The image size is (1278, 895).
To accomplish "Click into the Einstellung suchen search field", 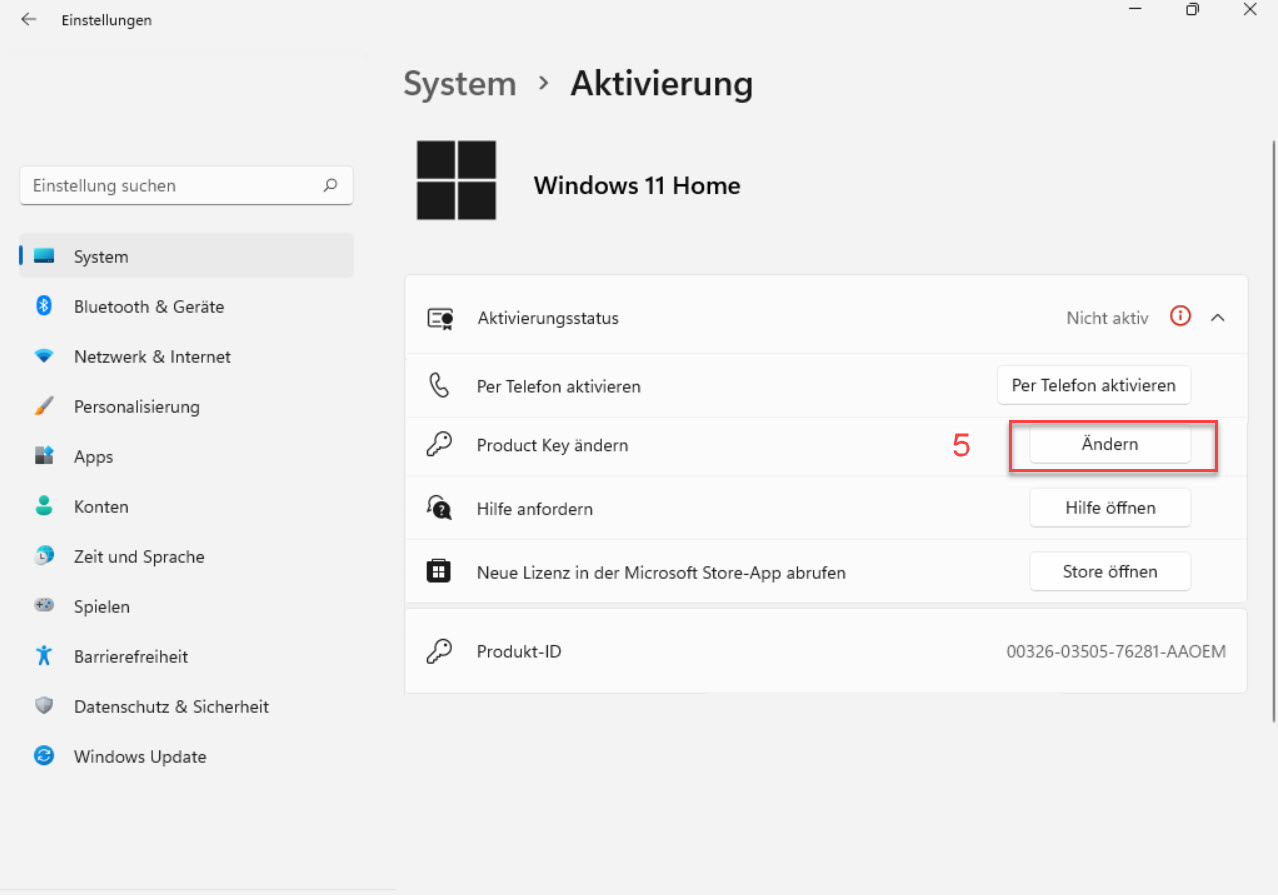I will pyautogui.click(x=186, y=185).
